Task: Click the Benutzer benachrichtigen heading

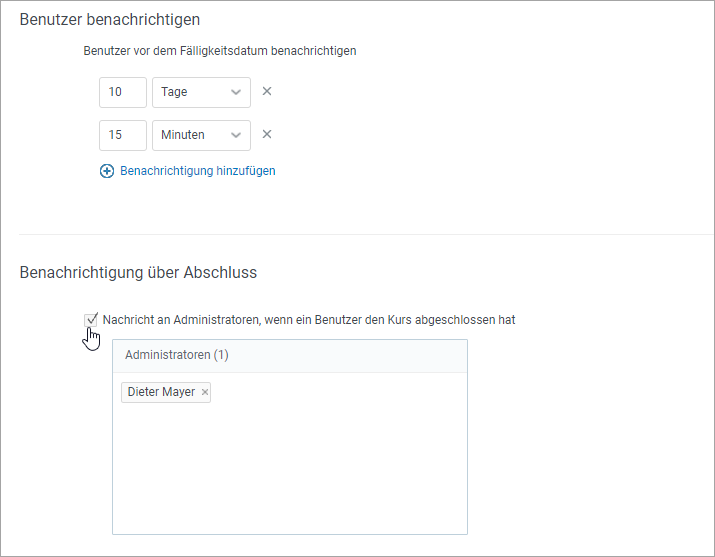Action: pyautogui.click(x=110, y=20)
